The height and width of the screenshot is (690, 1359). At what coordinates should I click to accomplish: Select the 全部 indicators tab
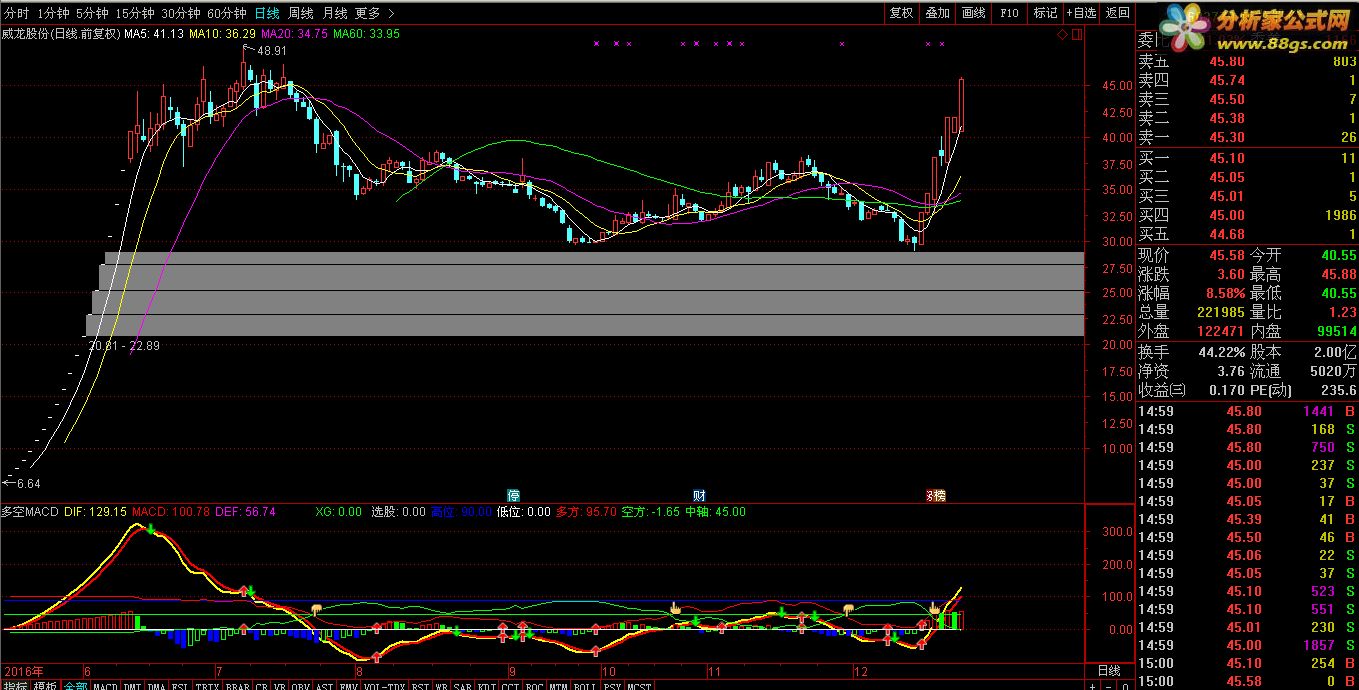click(x=76, y=684)
